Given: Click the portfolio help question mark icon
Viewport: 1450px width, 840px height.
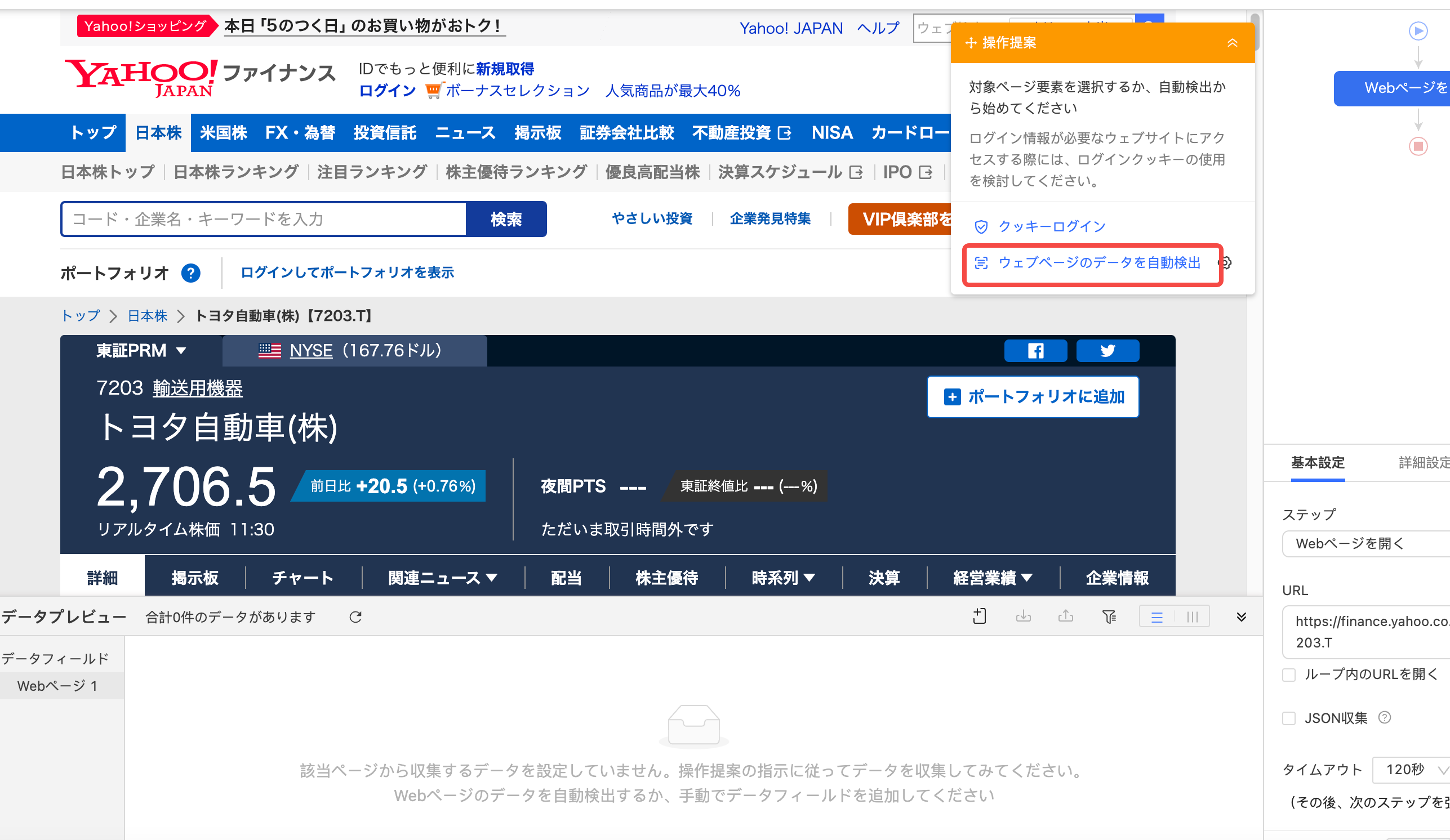Looking at the screenshot, I should (190, 272).
